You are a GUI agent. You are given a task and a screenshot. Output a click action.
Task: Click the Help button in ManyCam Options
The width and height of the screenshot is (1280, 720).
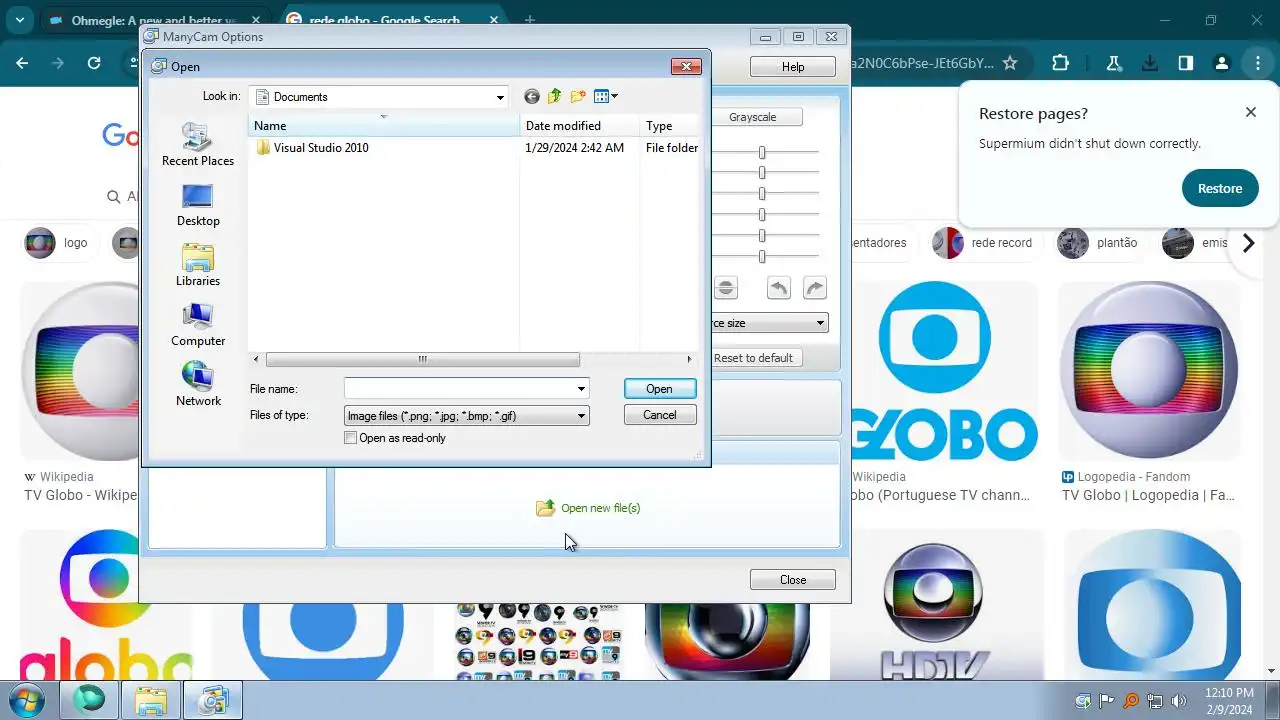click(792, 67)
